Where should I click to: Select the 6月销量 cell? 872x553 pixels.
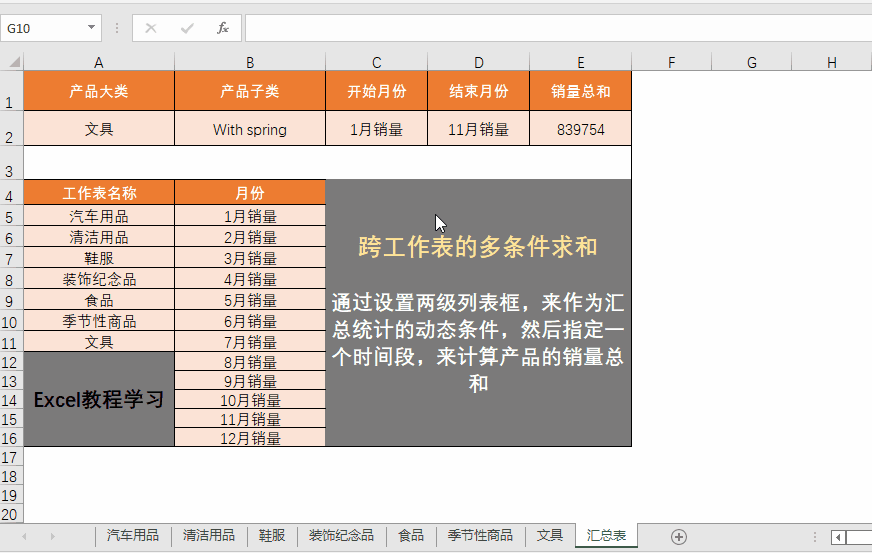[250, 321]
